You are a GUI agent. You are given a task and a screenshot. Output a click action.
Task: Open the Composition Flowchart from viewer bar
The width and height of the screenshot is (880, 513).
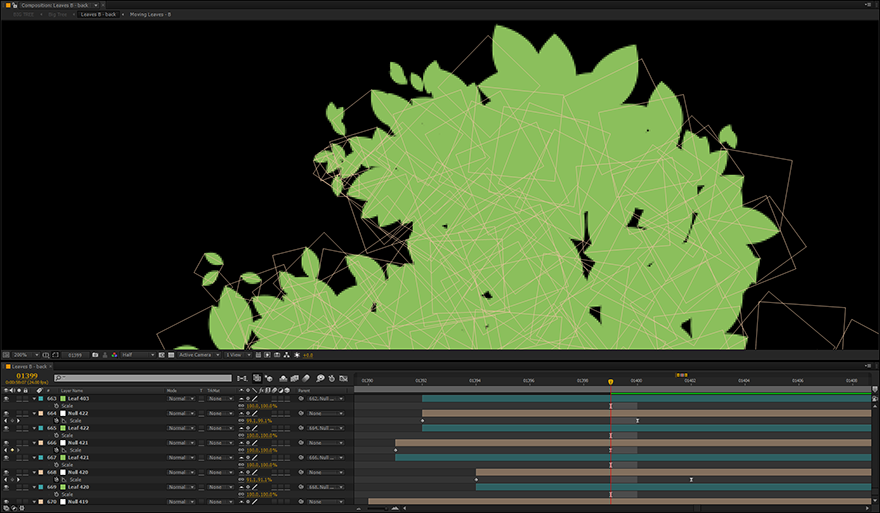(x=287, y=355)
